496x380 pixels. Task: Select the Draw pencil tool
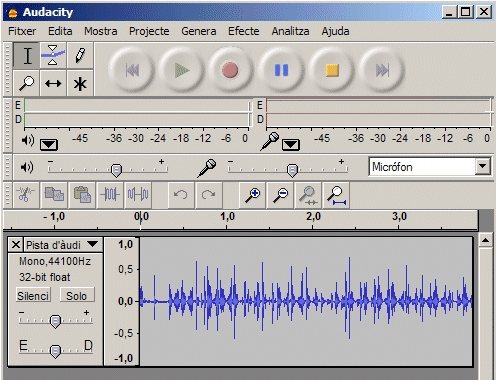click(80, 55)
